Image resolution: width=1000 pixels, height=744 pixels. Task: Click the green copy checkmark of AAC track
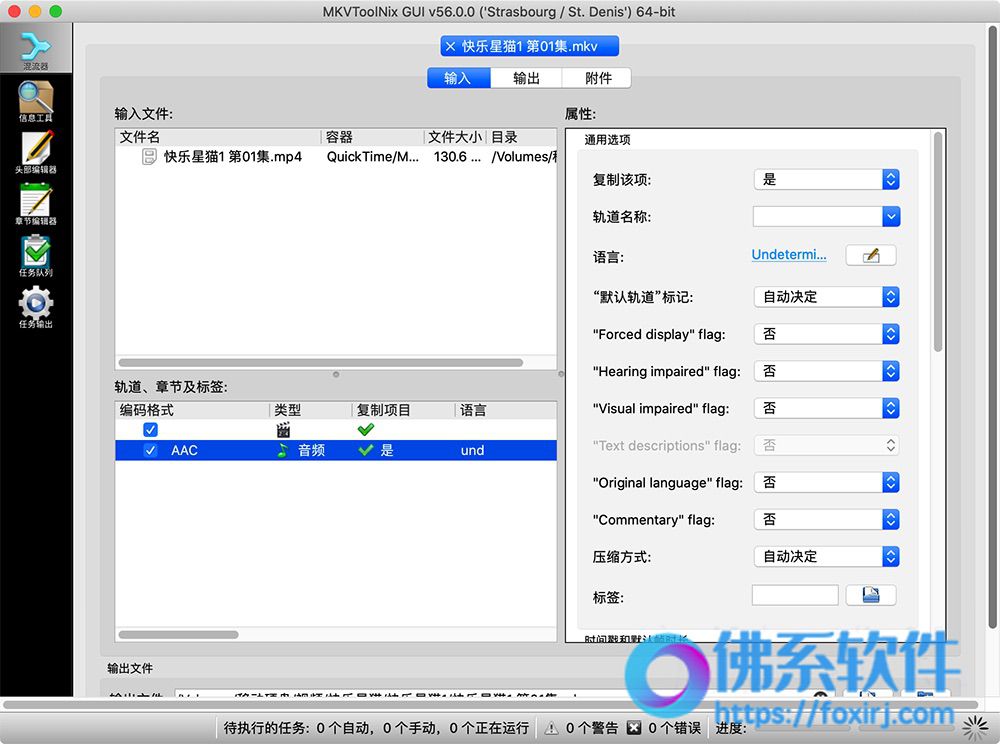point(366,450)
